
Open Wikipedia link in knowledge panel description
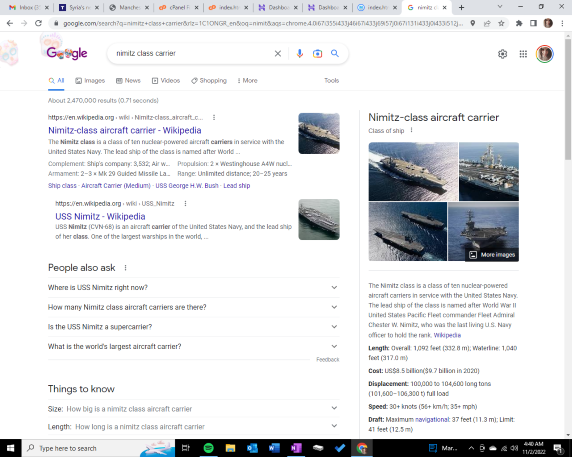(x=447, y=335)
